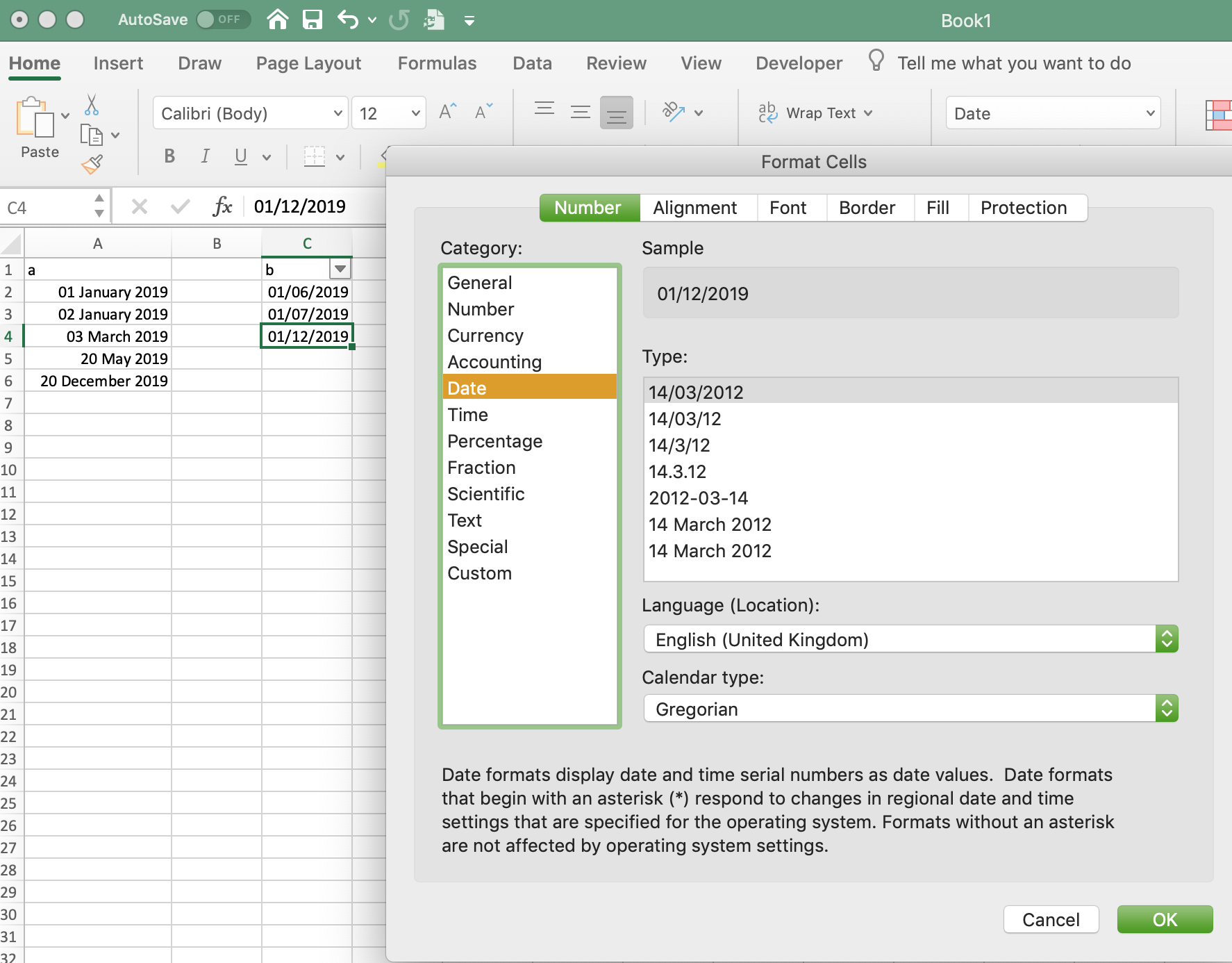
Task: Open the Borders options arrow
Action: coord(340,158)
